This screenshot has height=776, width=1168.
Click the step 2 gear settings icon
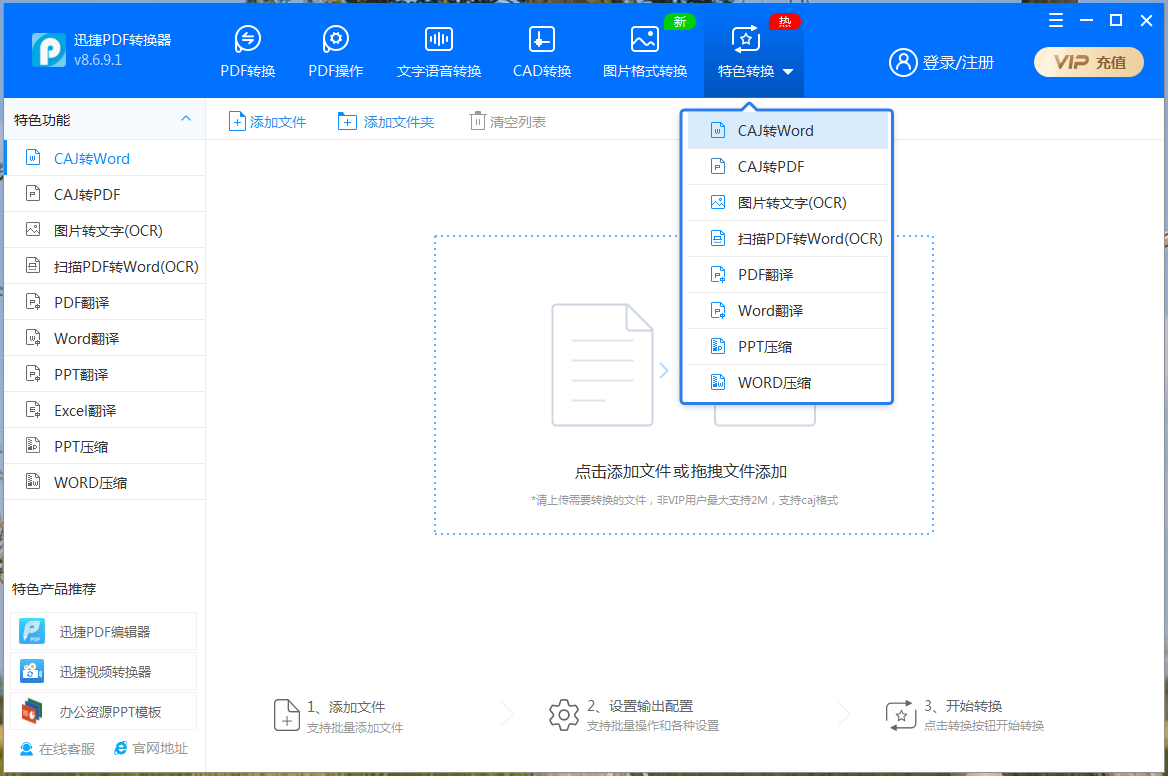564,715
